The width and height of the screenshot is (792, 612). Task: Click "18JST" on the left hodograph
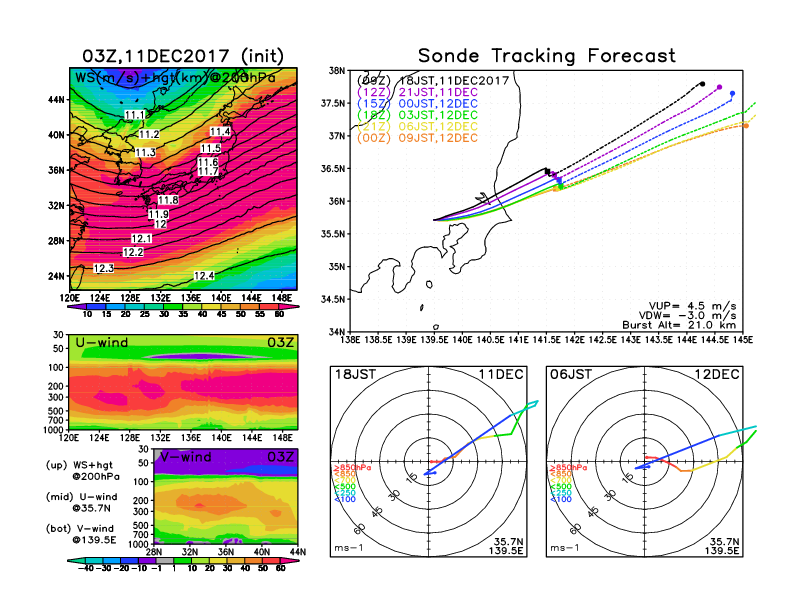click(x=356, y=374)
